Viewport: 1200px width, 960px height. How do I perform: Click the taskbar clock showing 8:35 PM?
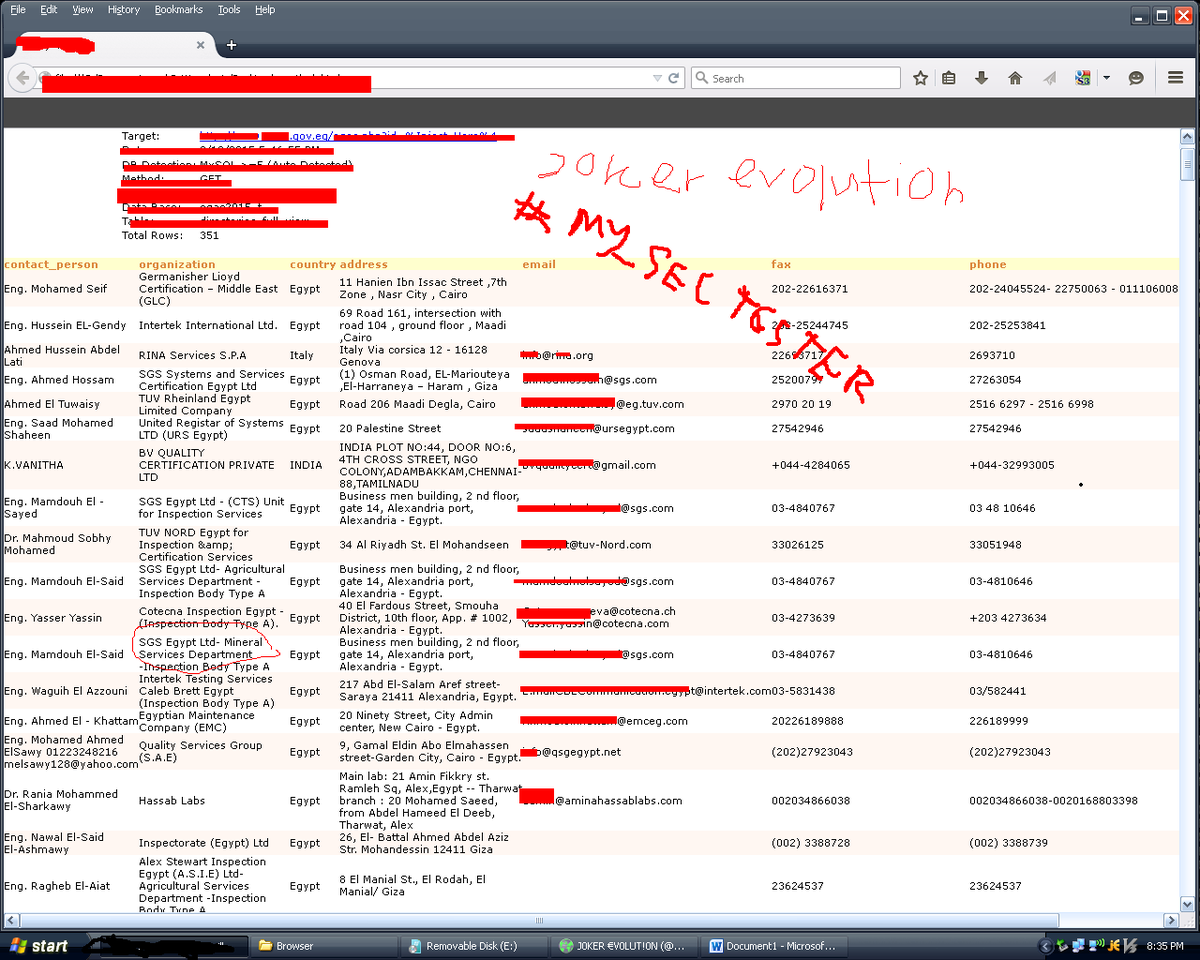[x=1165, y=945]
